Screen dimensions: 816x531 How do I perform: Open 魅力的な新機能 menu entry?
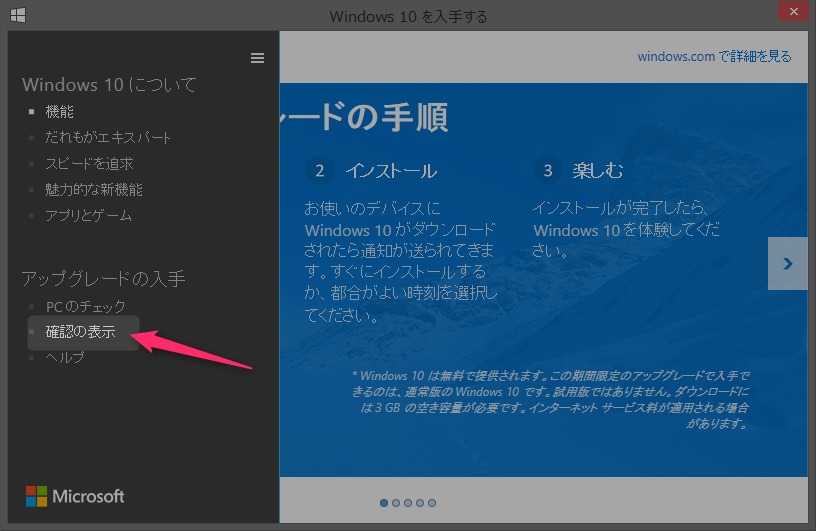point(94,189)
